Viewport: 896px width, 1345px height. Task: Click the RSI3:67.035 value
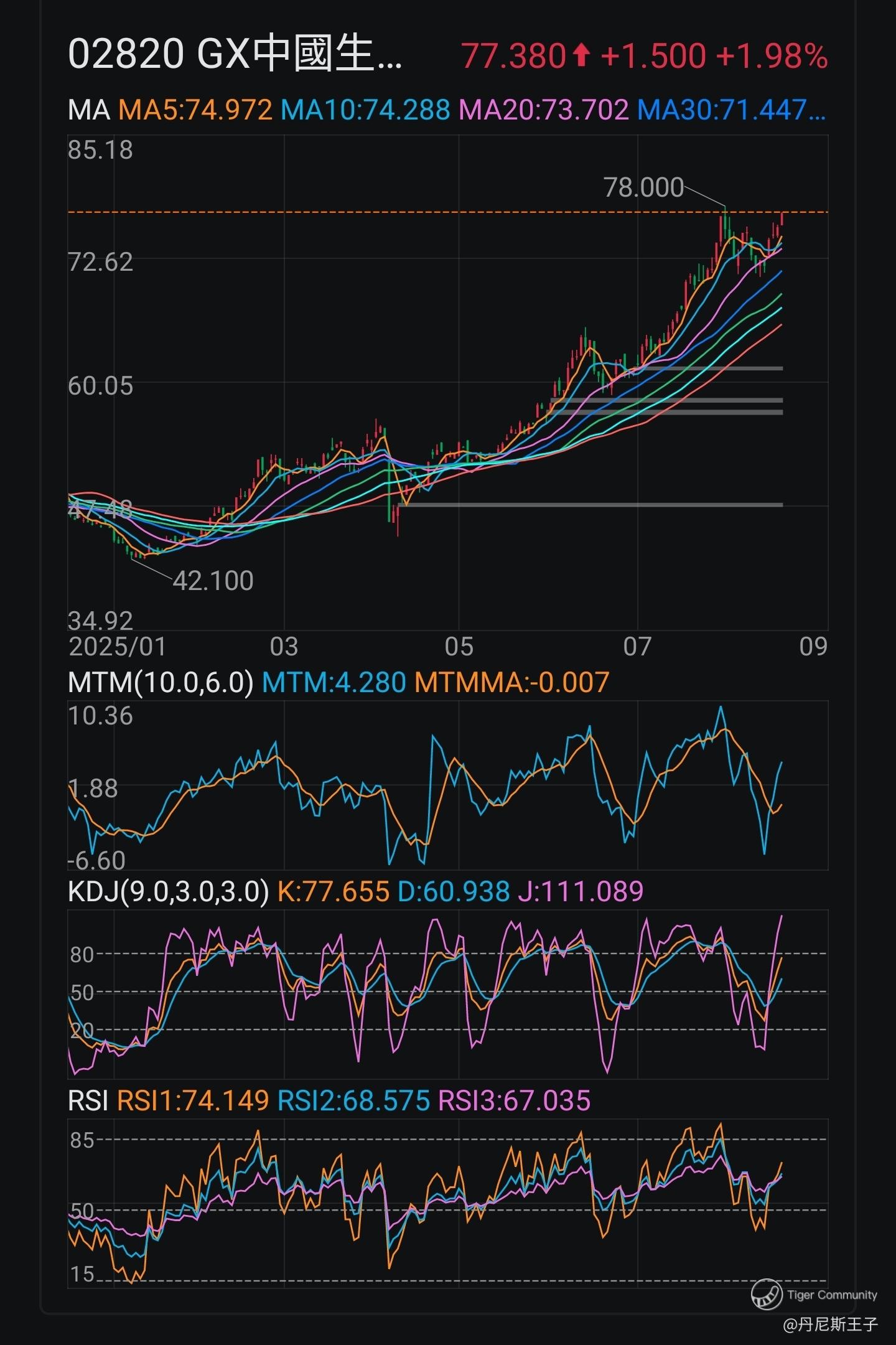click(514, 1100)
